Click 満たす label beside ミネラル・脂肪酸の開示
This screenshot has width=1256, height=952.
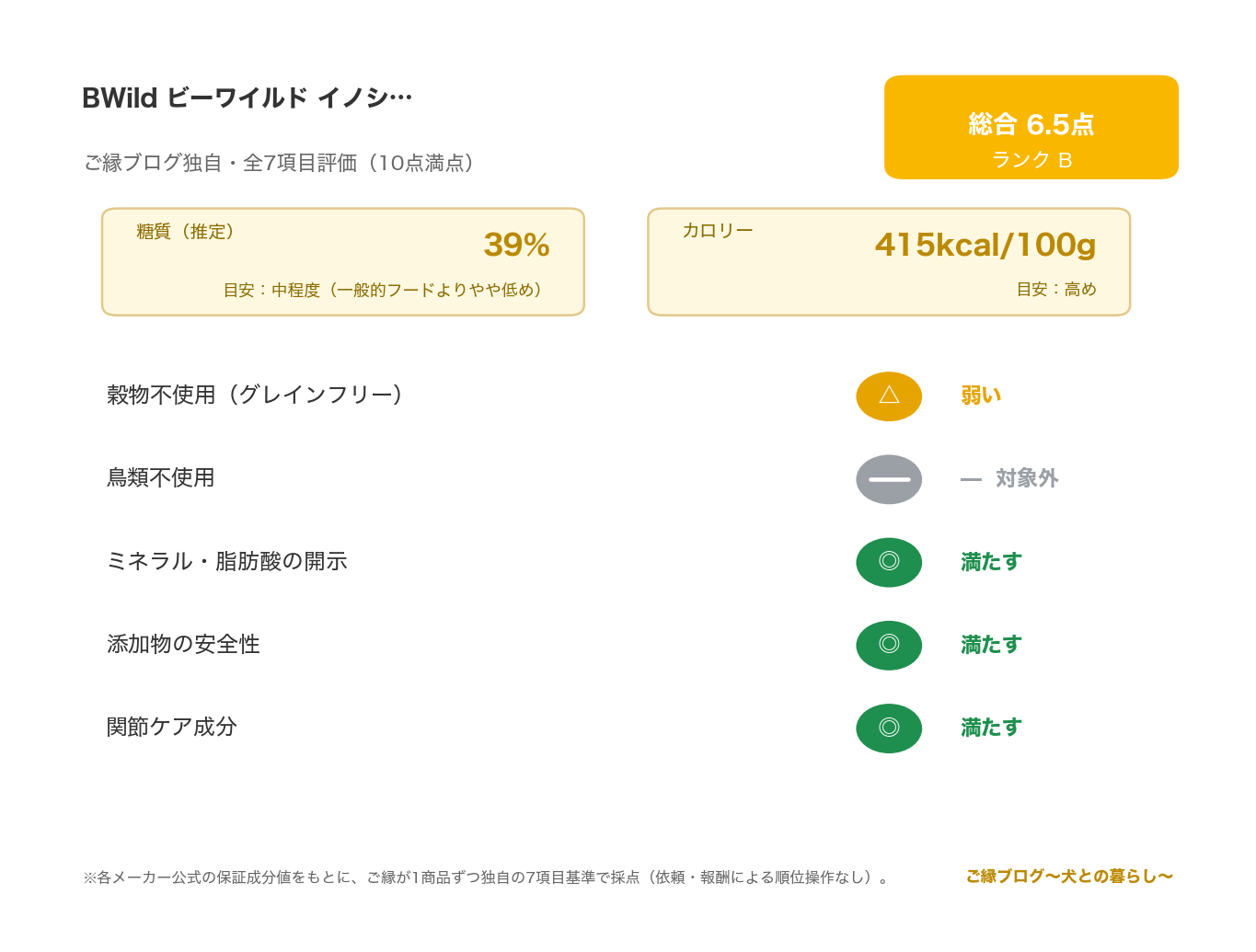click(991, 562)
